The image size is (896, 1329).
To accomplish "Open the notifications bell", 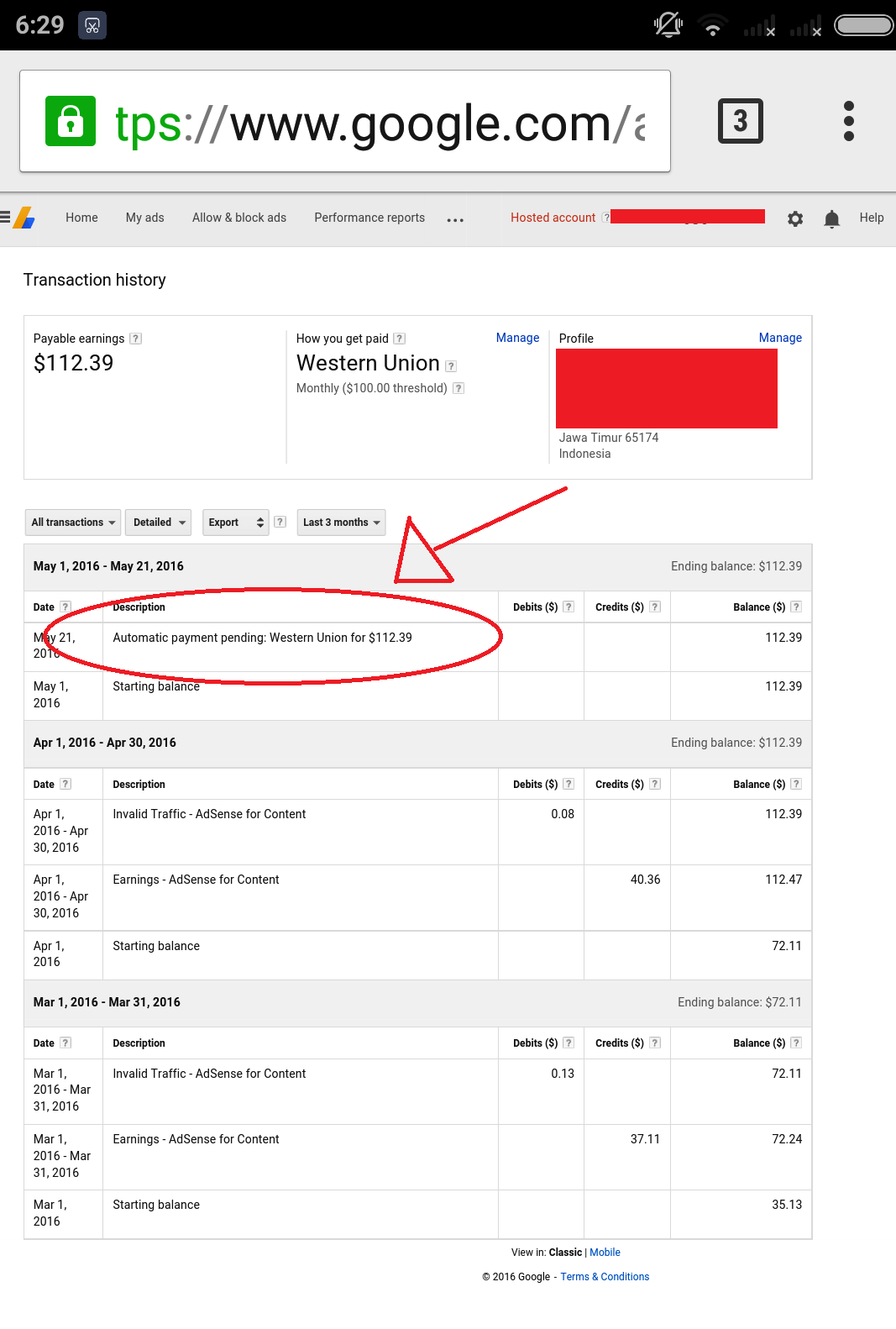I will coord(831,218).
